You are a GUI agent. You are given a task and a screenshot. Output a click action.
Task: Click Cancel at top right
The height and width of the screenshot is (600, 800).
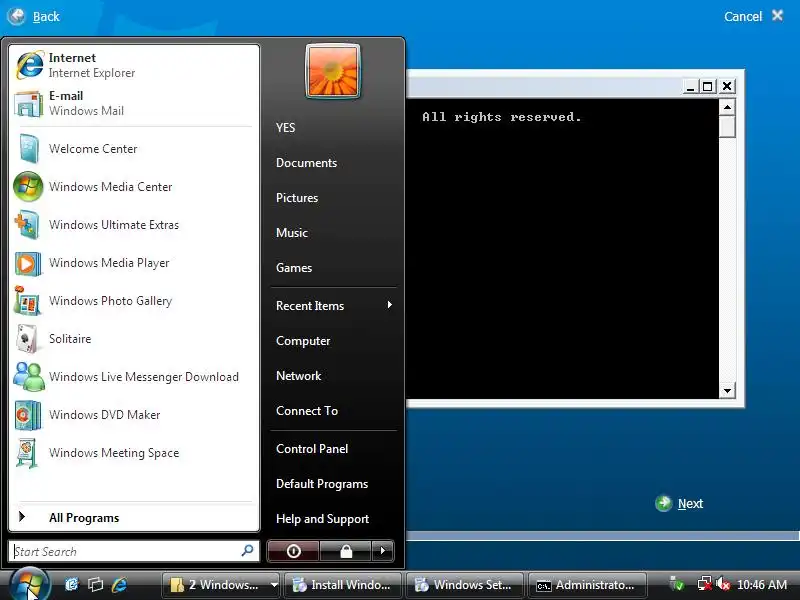point(743,16)
